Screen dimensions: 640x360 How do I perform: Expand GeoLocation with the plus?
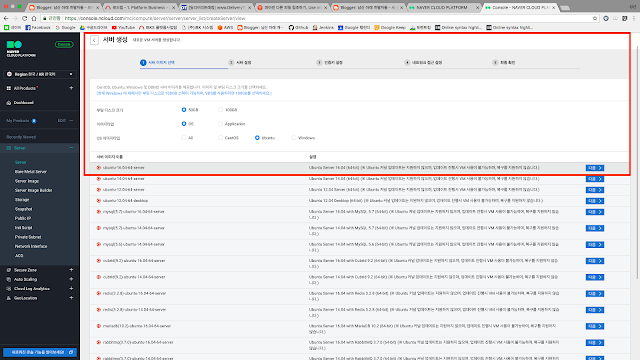tap(71, 298)
